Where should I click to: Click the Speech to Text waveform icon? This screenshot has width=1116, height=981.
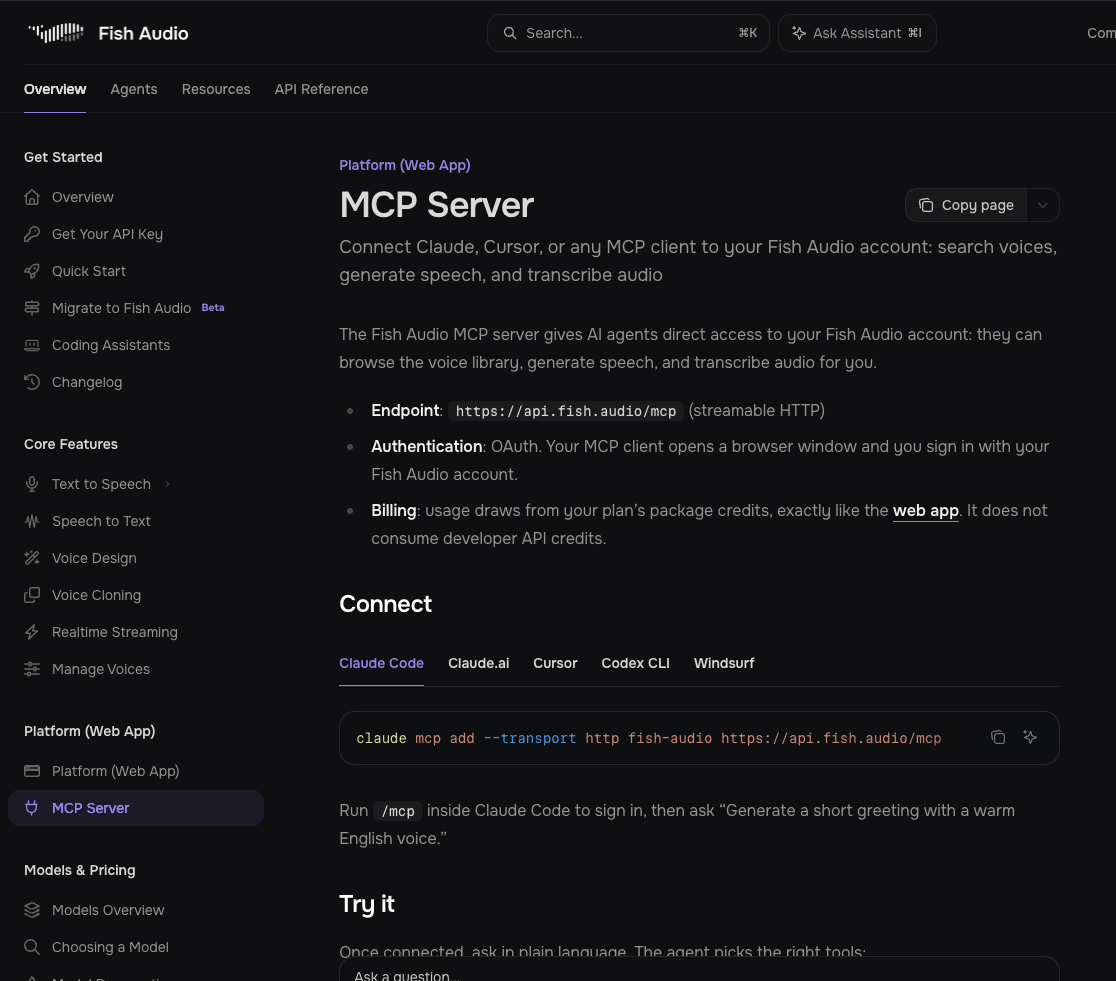32,521
